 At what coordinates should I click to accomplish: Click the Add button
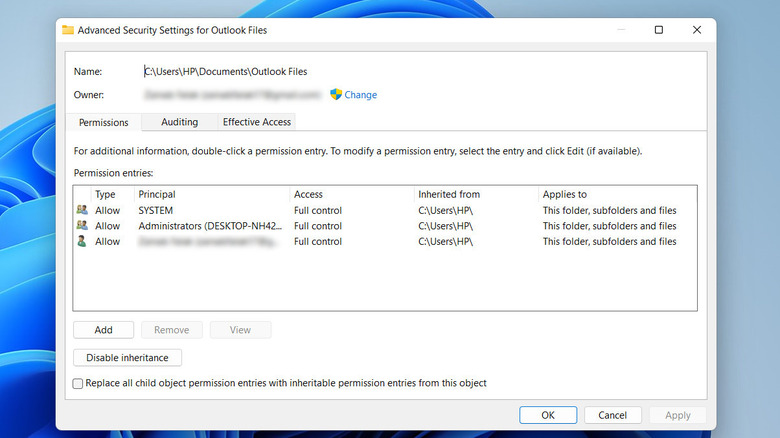pyautogui.click(x=103, y=329)
